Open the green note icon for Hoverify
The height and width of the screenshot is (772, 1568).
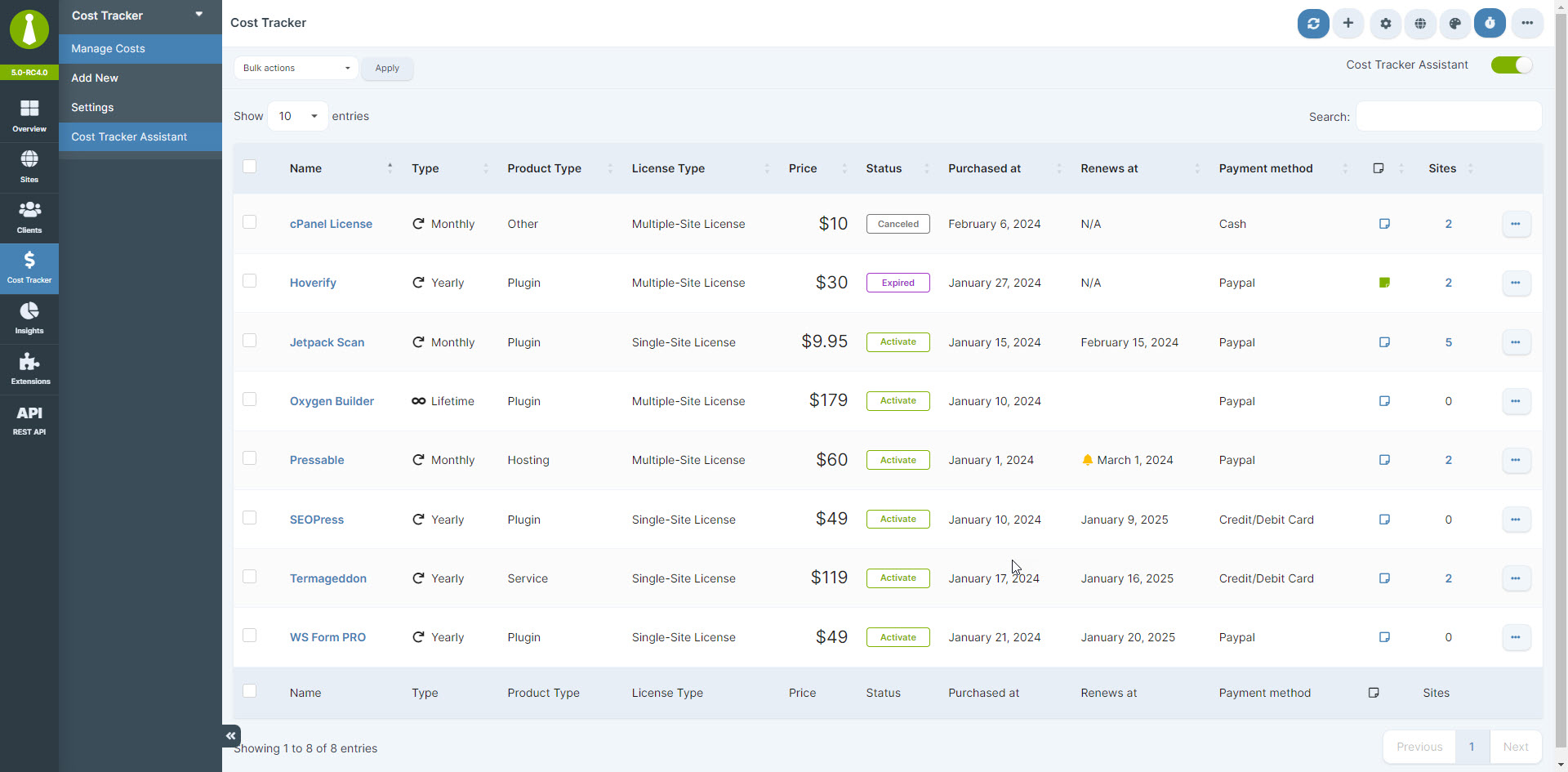(1384, 283)
